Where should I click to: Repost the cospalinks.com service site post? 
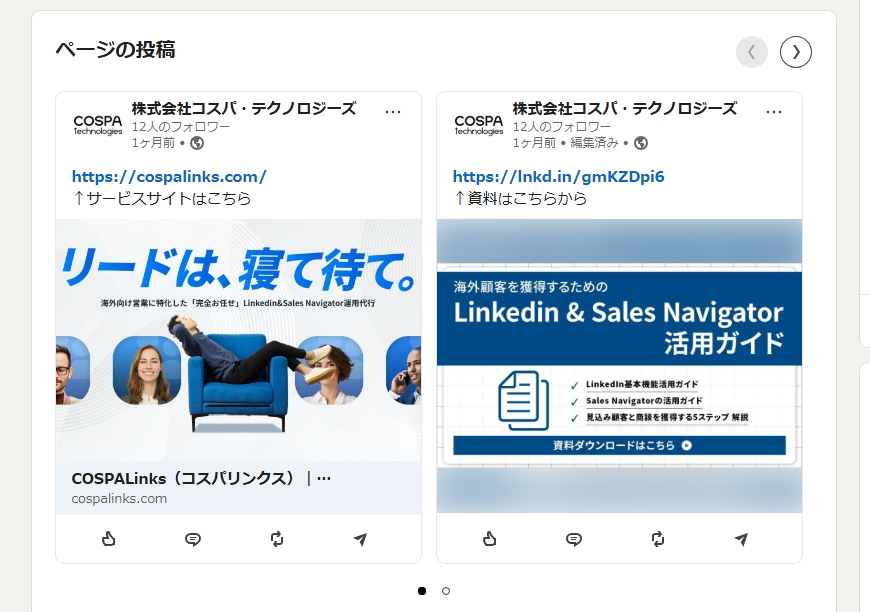[277, 539]
